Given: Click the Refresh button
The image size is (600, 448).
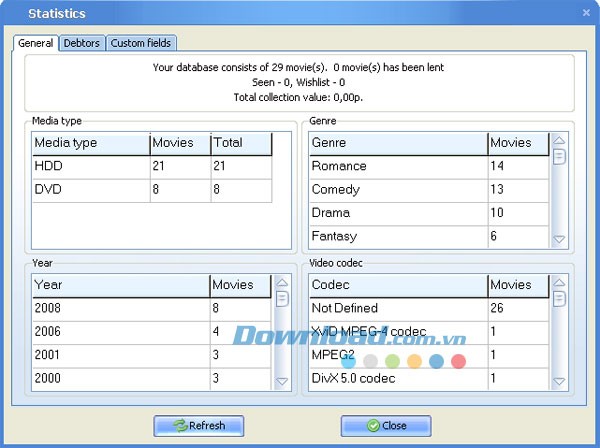Looking at the screenshot, I should 198,425.
